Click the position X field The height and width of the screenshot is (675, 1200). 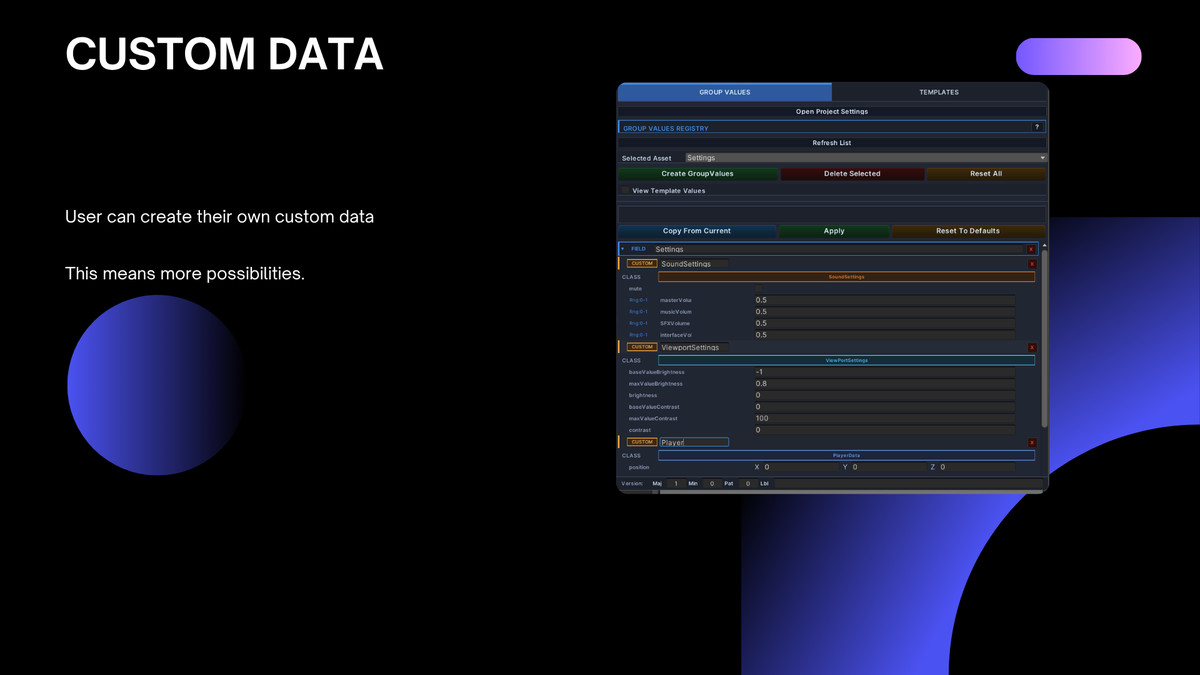click(801, 467)
